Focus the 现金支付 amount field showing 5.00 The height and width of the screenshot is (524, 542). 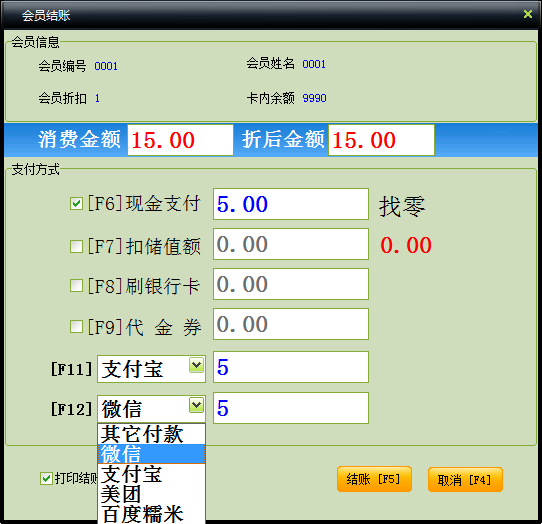click(291, 204)
